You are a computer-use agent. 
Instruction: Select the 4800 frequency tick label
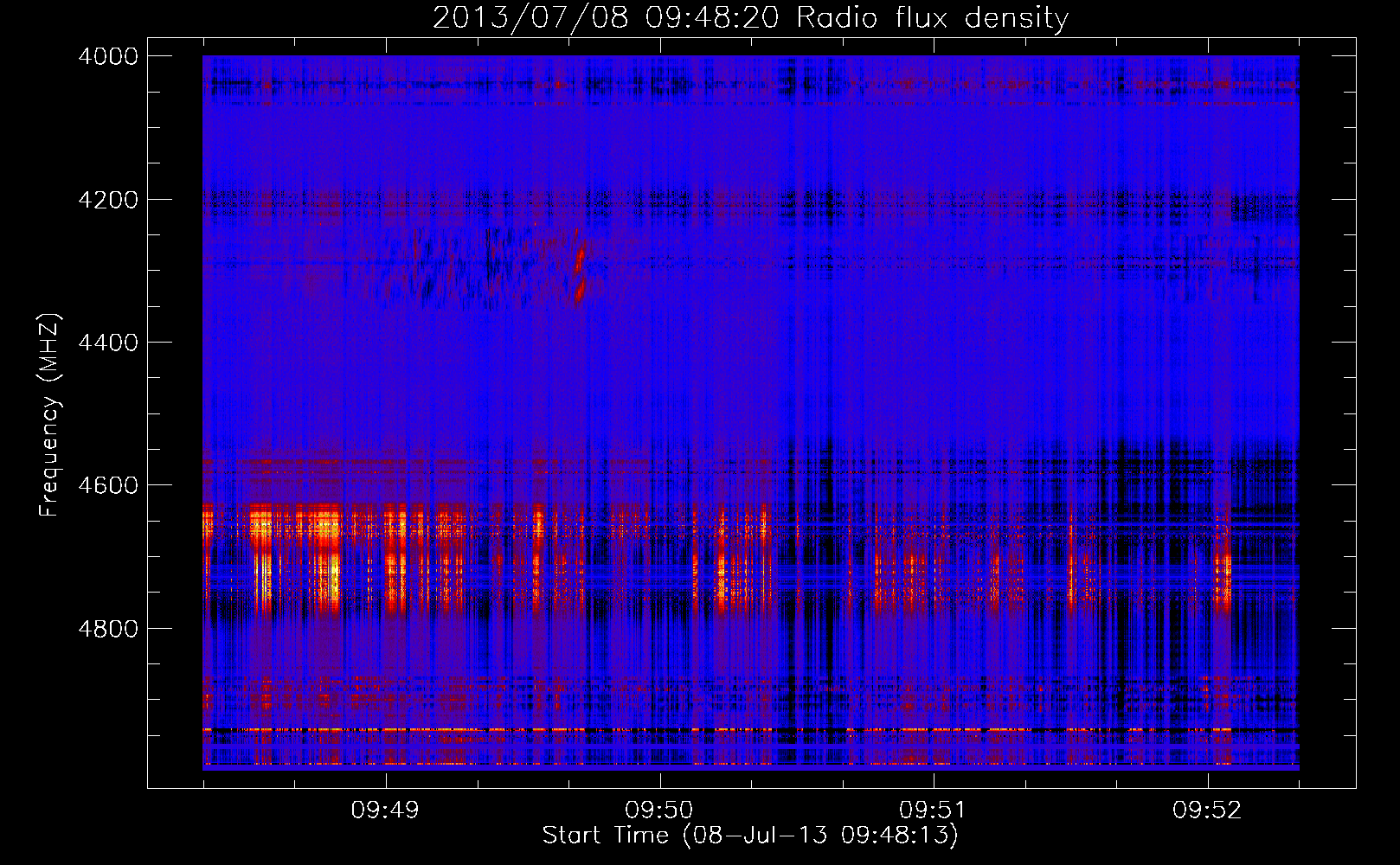[108, 629]
